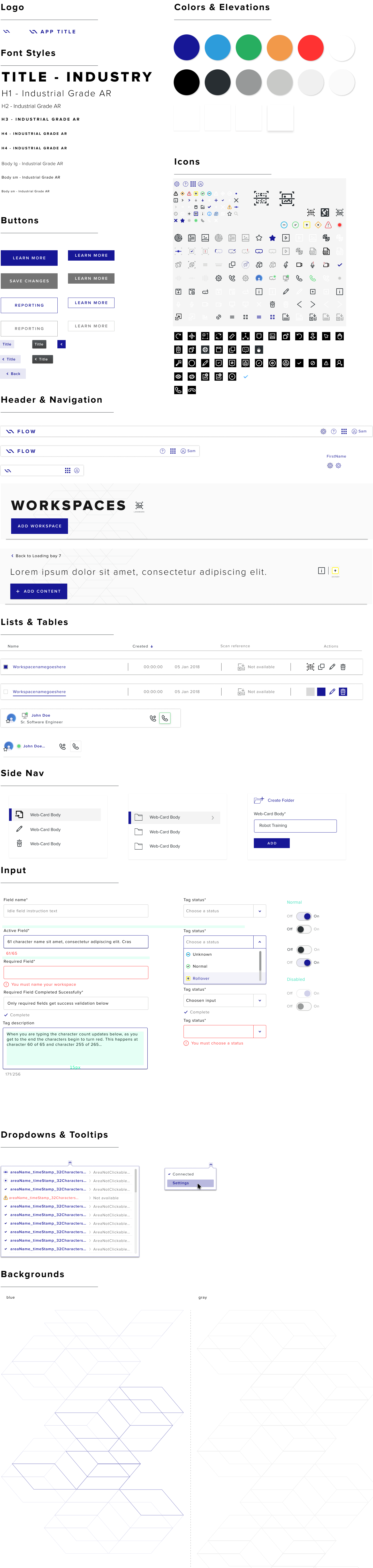Open the first 'Choose a status' dropdown

click(x=225, y=911)
